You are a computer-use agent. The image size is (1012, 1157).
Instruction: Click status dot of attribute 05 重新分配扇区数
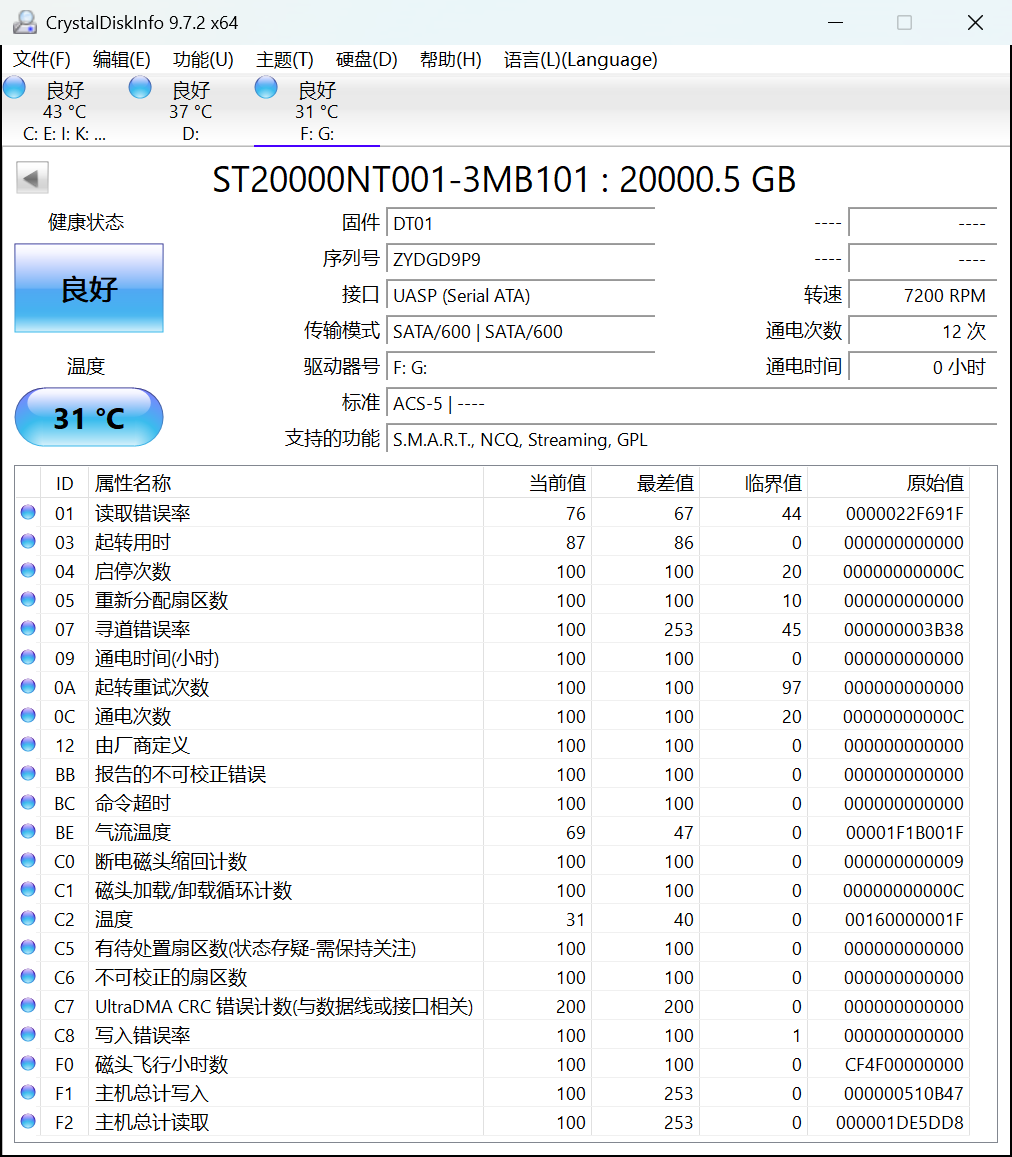(x=28, y=599)
